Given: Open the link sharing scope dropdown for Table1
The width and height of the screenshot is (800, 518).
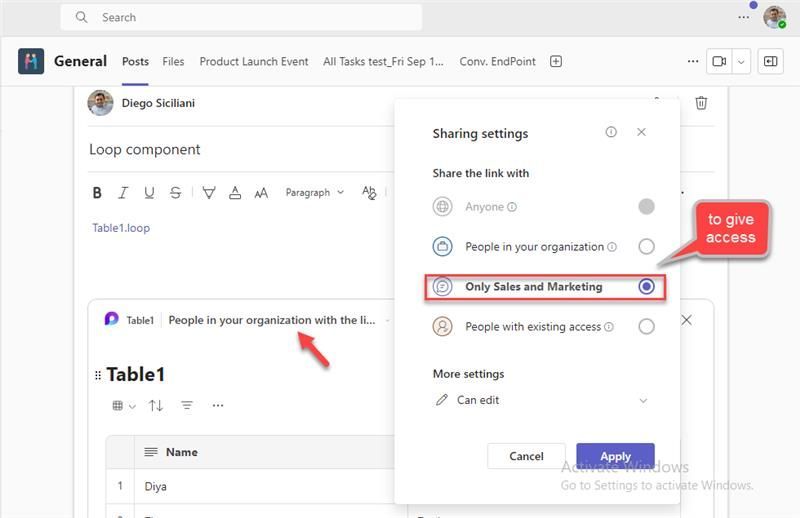Looking at the screenshot, I should coord(280,320).
